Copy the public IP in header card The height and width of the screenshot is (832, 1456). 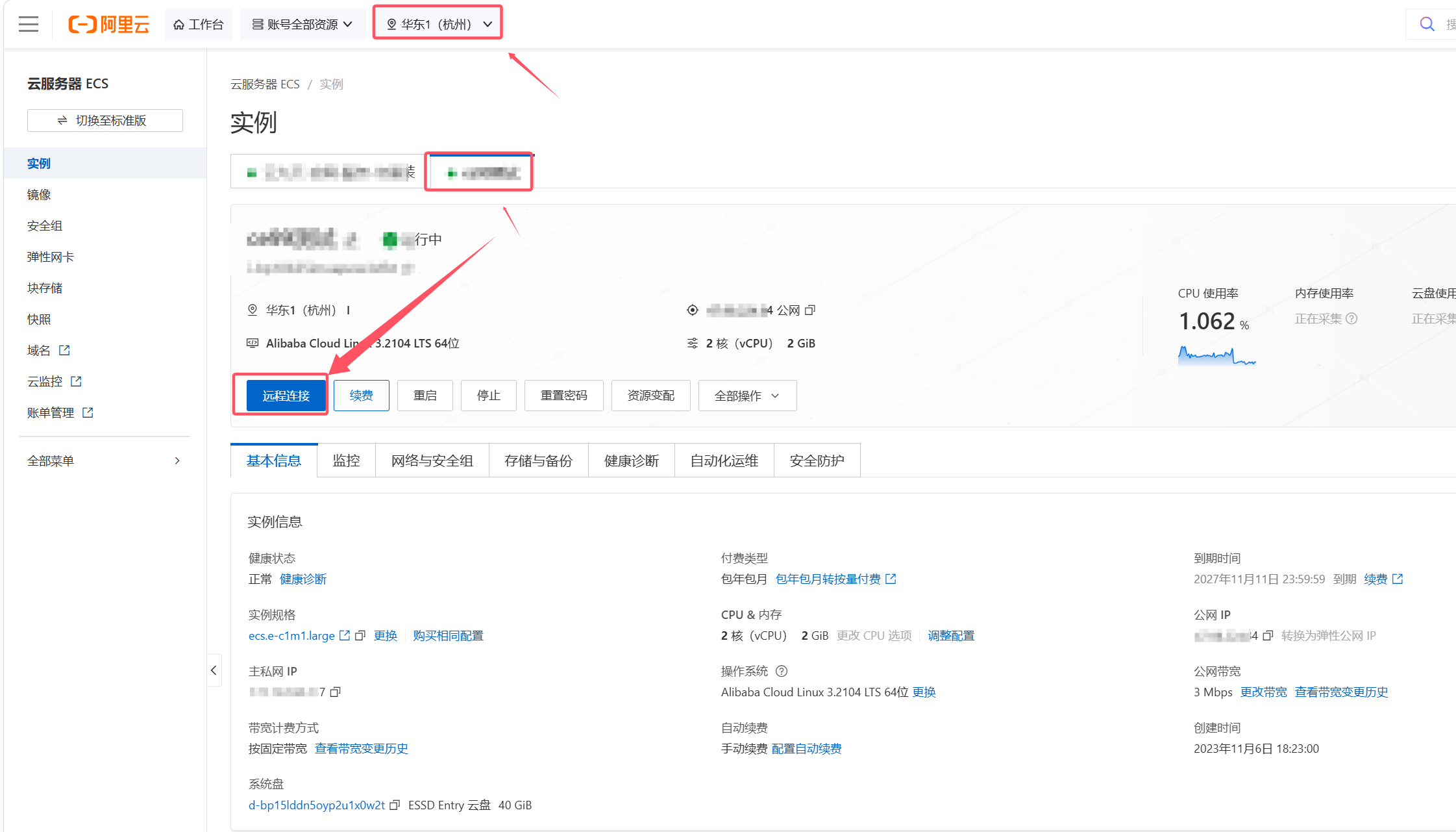(x=810, y=310)
